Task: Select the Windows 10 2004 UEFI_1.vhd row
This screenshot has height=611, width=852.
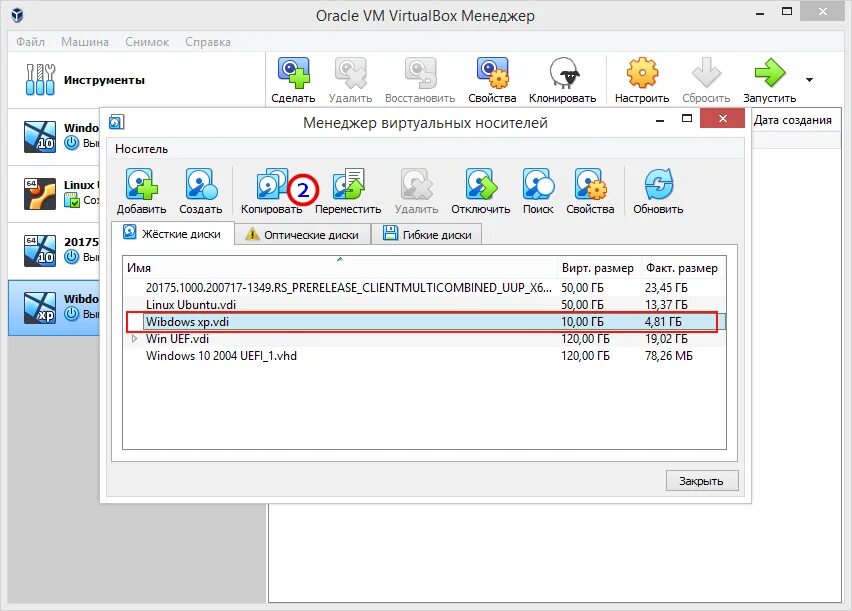Action: tap(424, 356)
